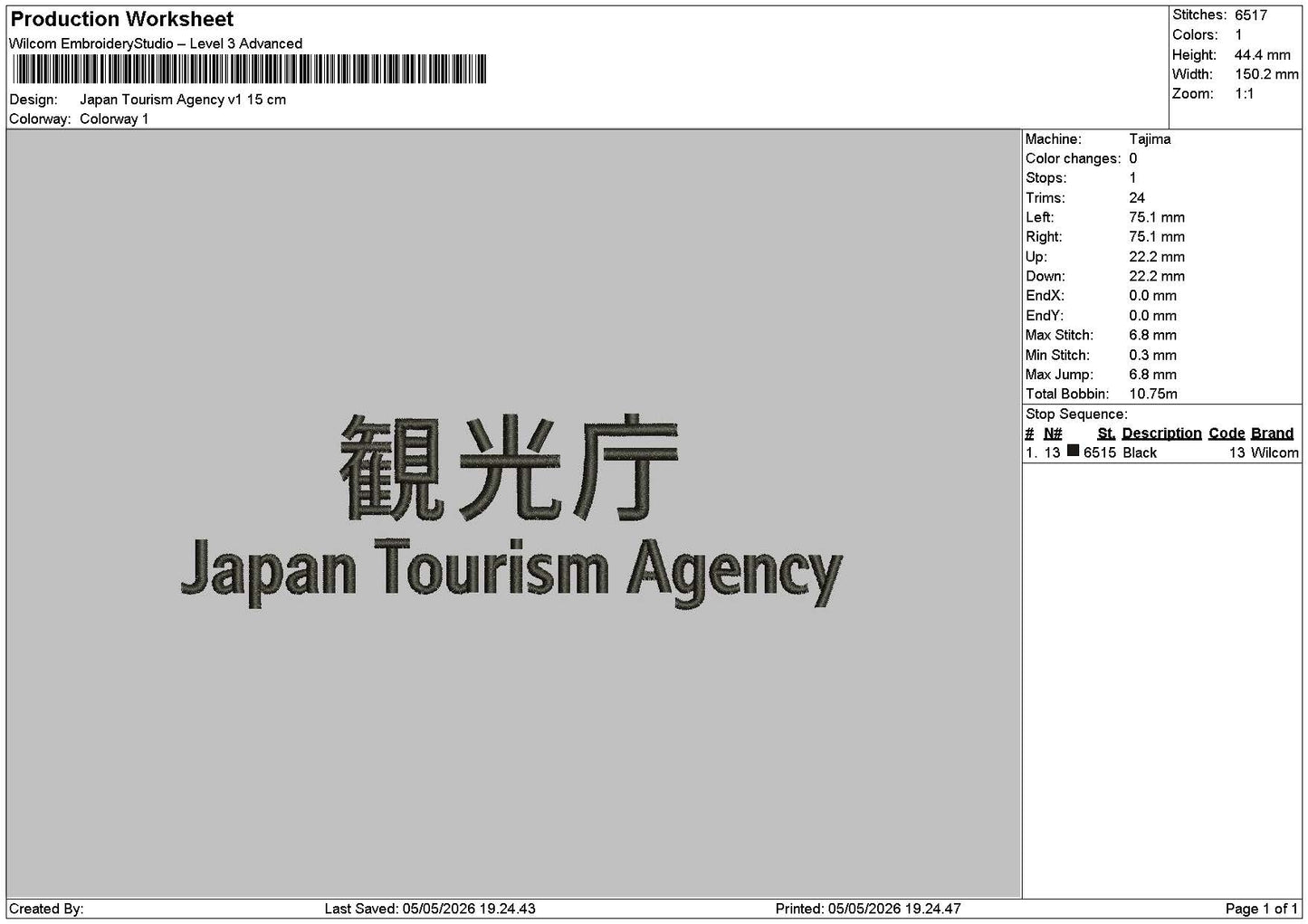Image resolution: width=1308 pixels, height=924 pixels.
Task: Select the Wilcom EmbroideryStudio Level 3 Advanced text
Action: click(156, 43)
